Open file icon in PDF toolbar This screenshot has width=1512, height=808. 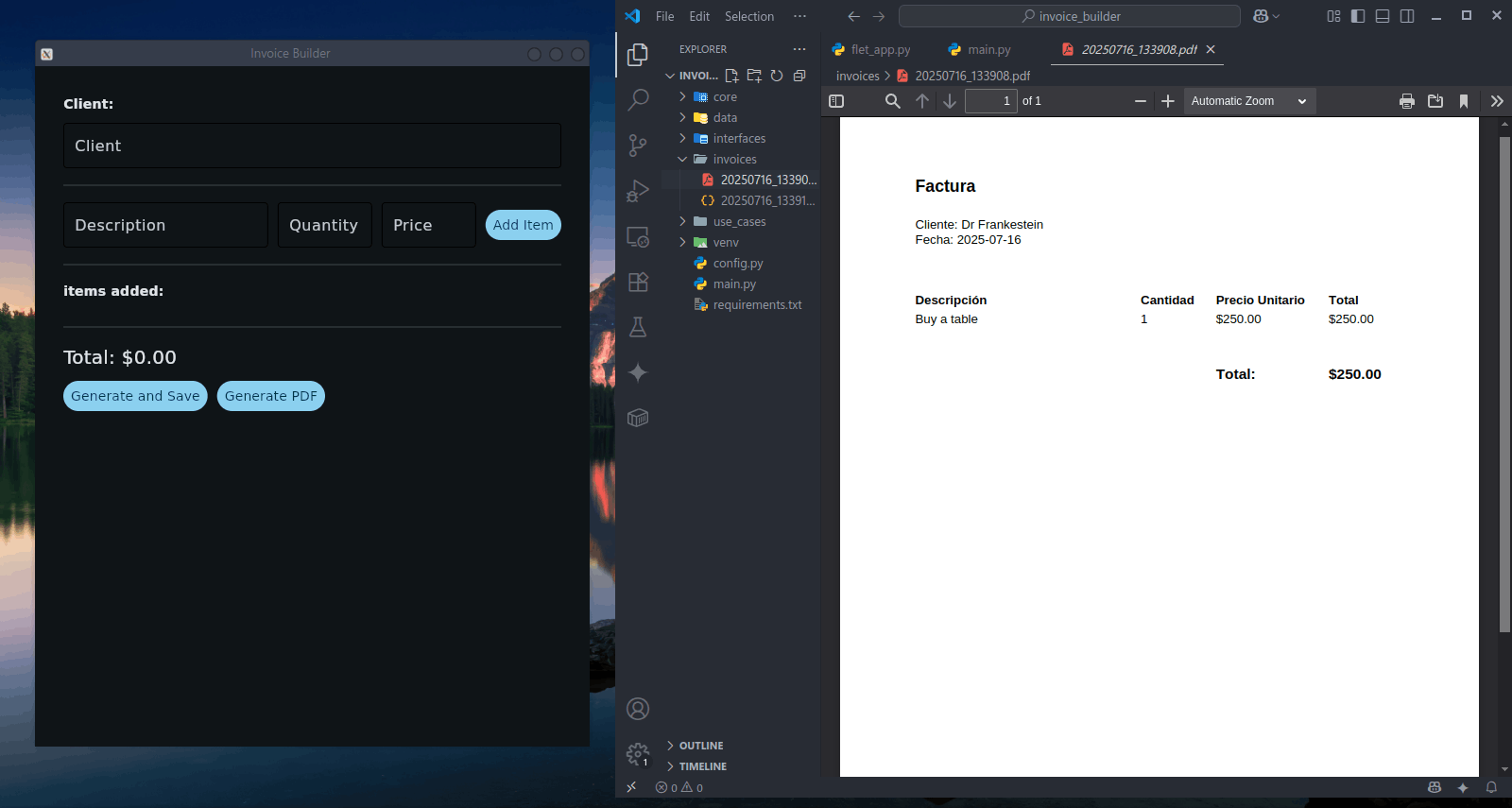coord(1435,101)
